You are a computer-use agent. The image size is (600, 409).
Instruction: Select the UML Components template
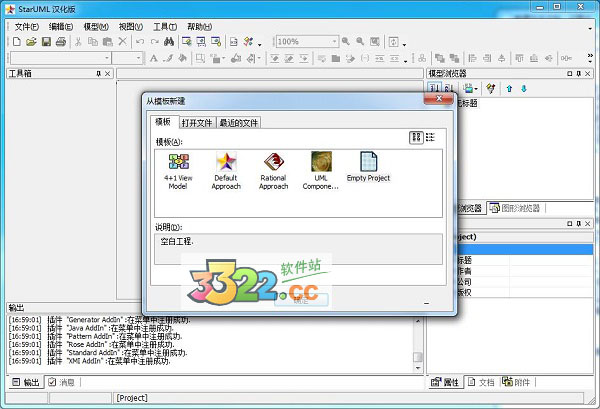[321, 171]
